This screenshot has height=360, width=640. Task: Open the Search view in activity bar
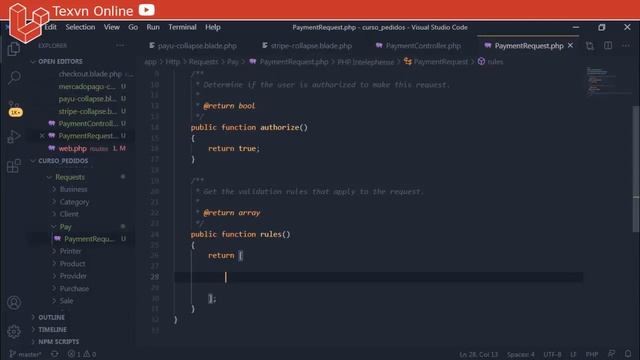point(15,77)
